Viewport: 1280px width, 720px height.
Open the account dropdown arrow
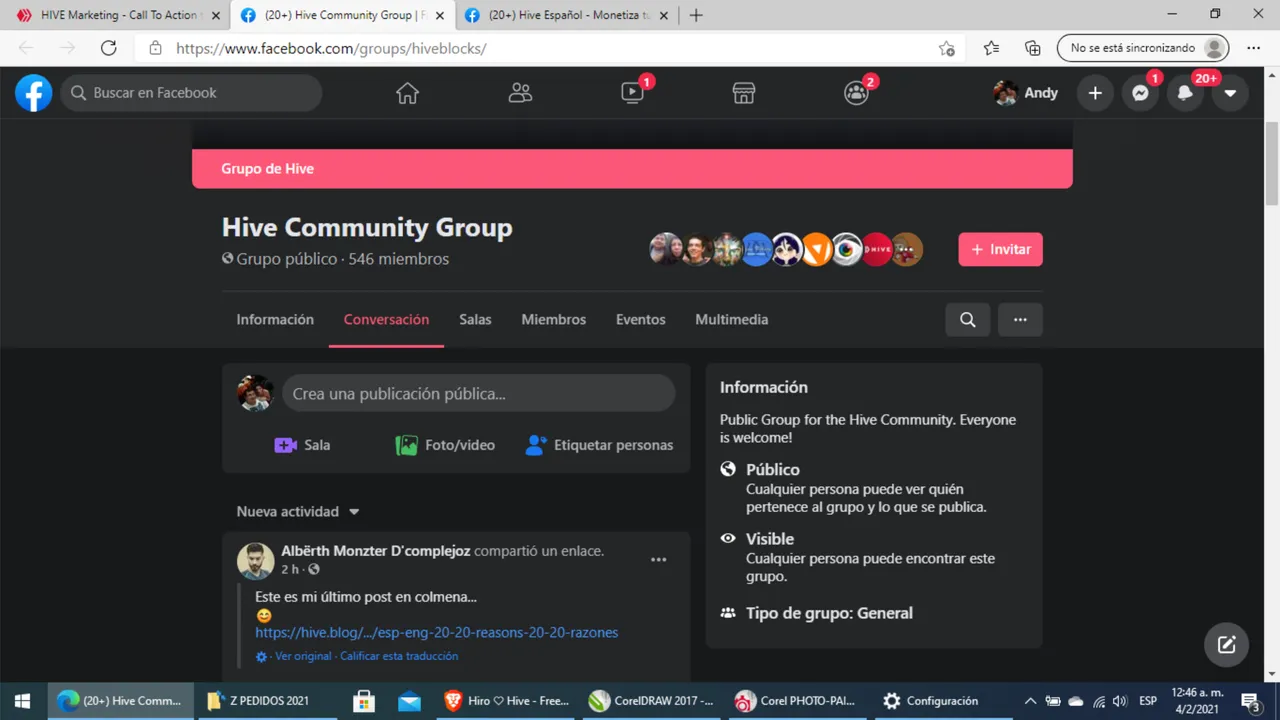tap(1230, 93)
